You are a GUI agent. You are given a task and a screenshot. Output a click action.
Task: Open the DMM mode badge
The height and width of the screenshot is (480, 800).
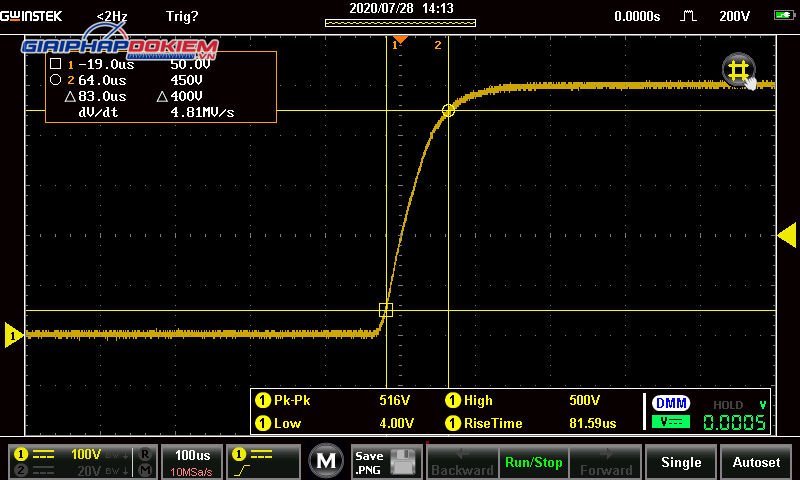tap(671, 403)
